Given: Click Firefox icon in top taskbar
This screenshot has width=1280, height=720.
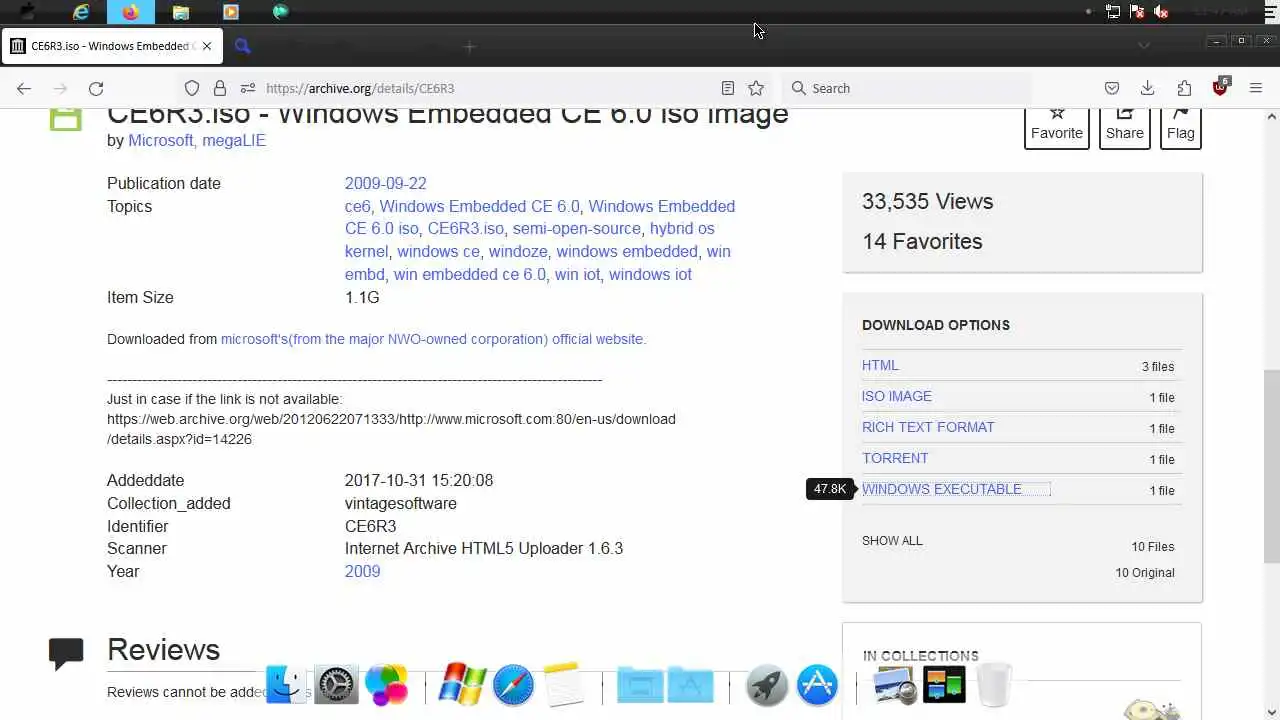Looking at the screenshot, I should (x=131, y=12).
